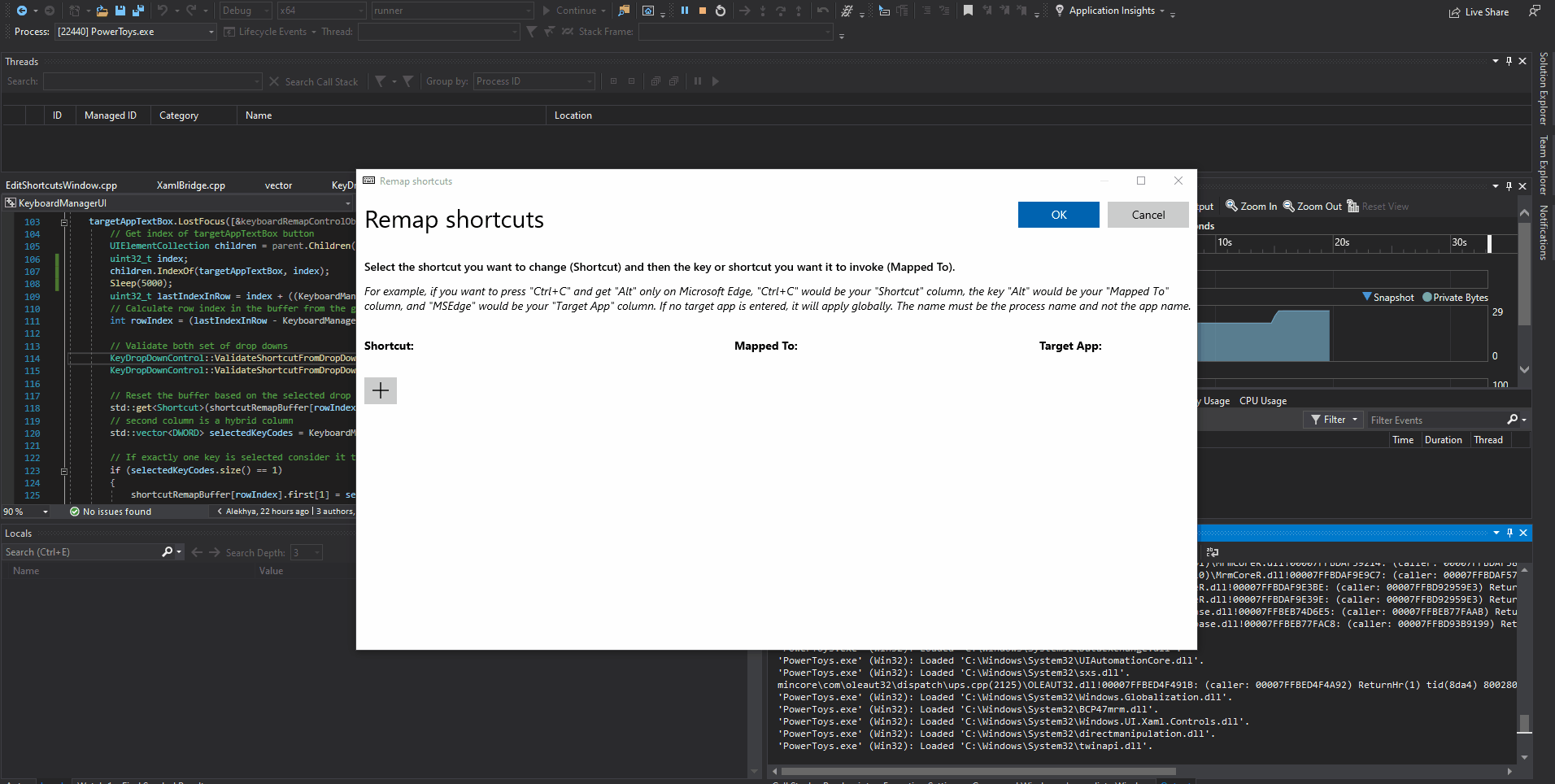Image resolution: width=1555 pixels, height=784 pixels.
Task: Step Over the current line
Action: click(x=780, y=11)
